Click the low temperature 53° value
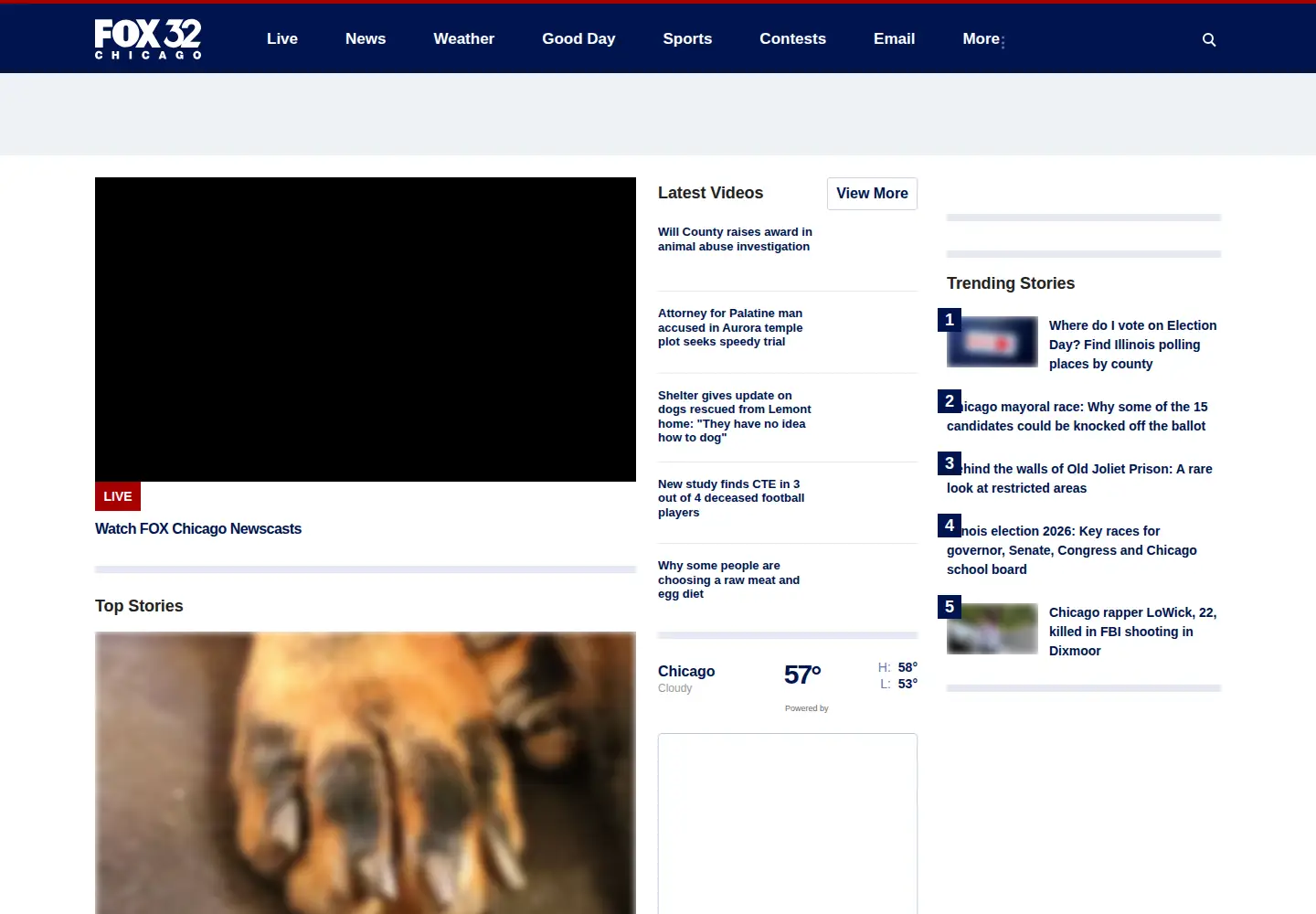The height and width of the screenshot is (914, 1316). pyautogui.click(x=907, y=684)
